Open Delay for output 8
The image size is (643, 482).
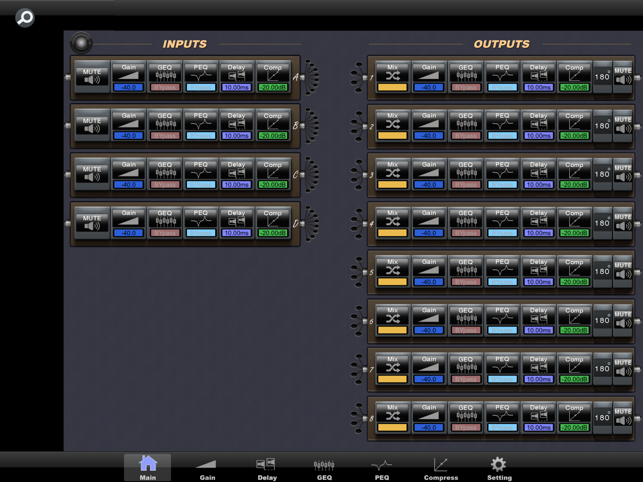point(538,417)
